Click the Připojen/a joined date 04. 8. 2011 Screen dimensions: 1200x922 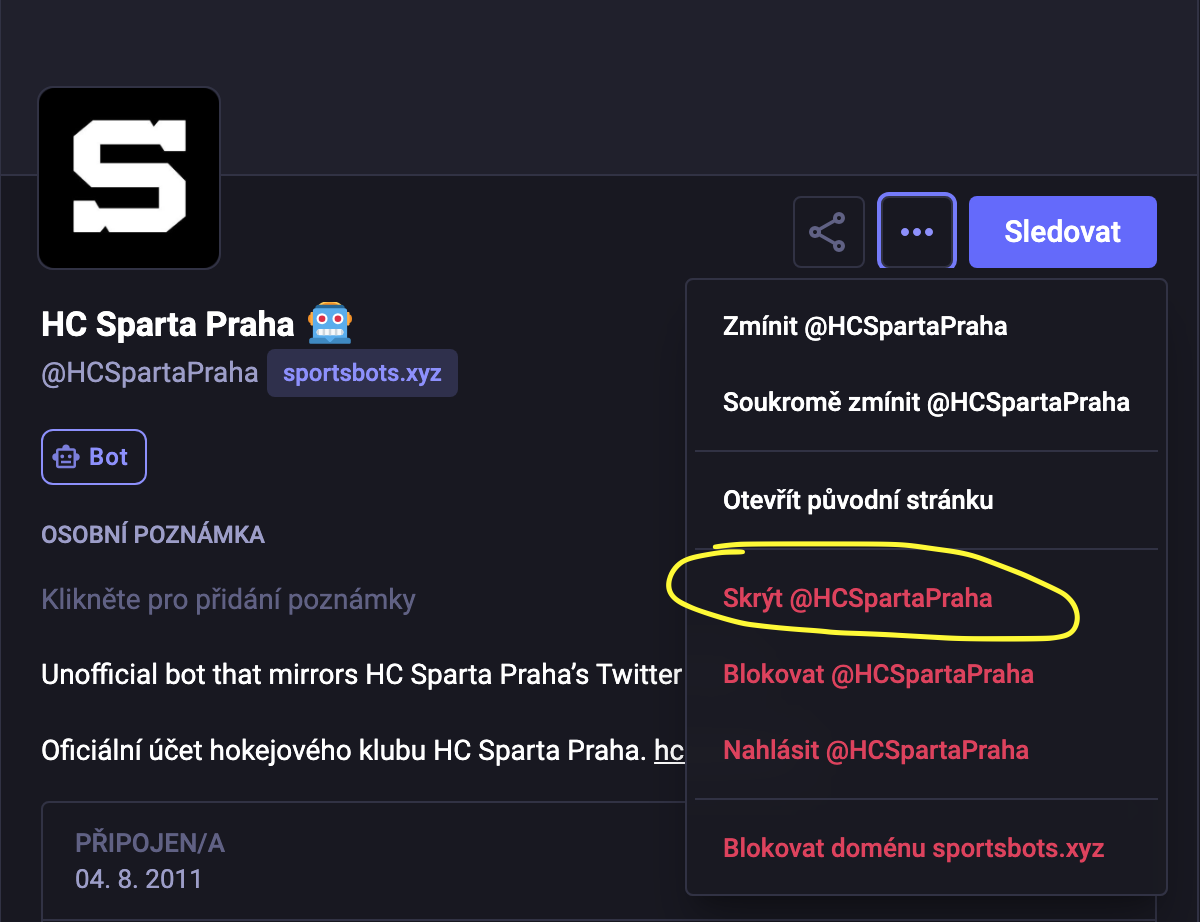click(138, 879)
